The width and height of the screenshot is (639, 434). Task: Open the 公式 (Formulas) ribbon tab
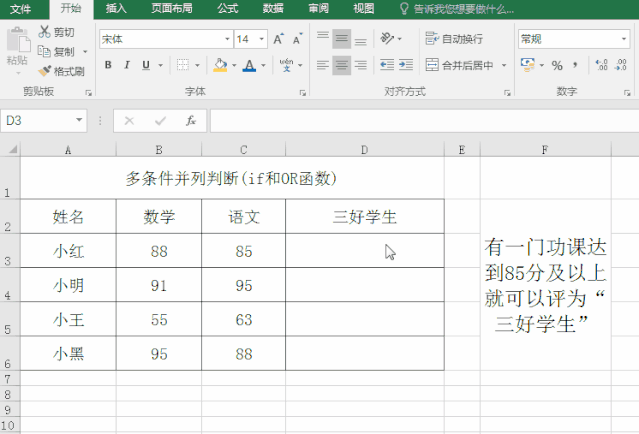227,8
